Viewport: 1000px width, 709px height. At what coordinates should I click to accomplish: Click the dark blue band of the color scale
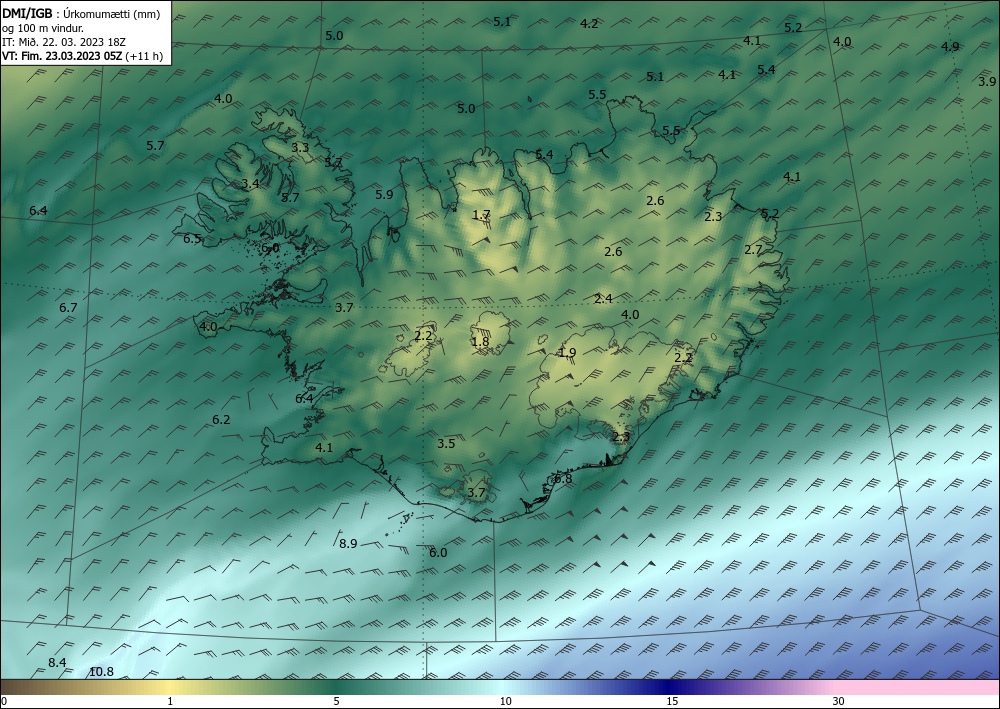tap(670, 687)
